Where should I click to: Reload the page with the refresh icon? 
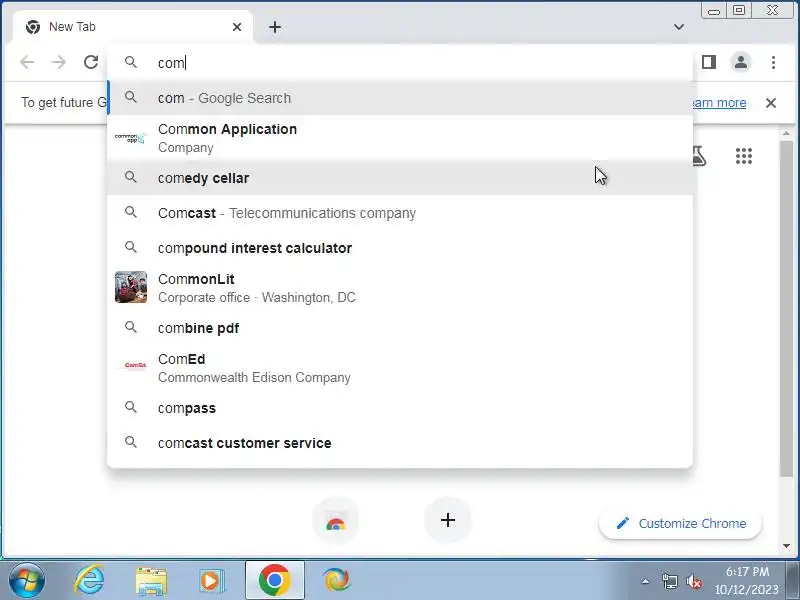click(91, 62)
